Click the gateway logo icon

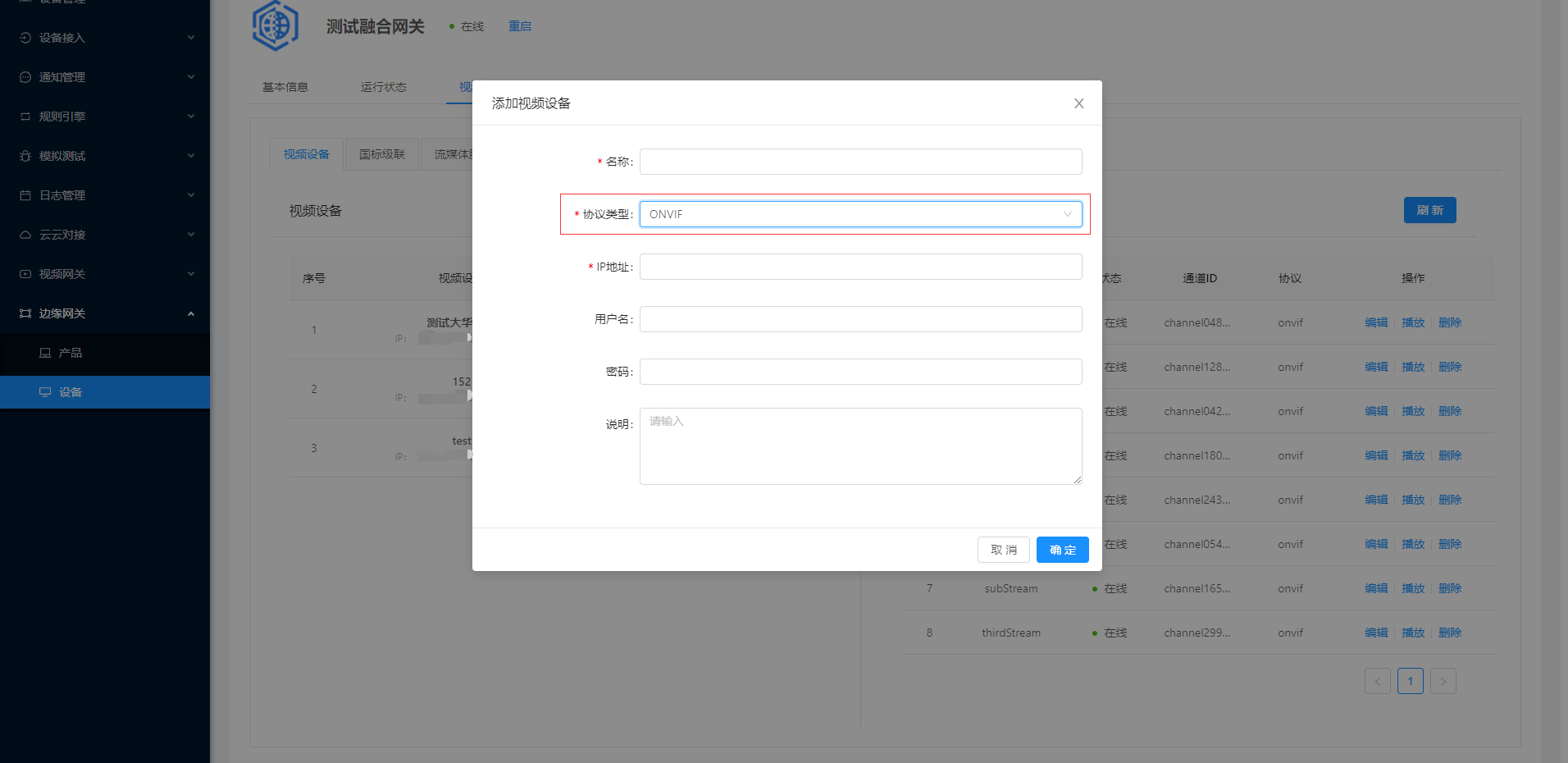[276, 25]
